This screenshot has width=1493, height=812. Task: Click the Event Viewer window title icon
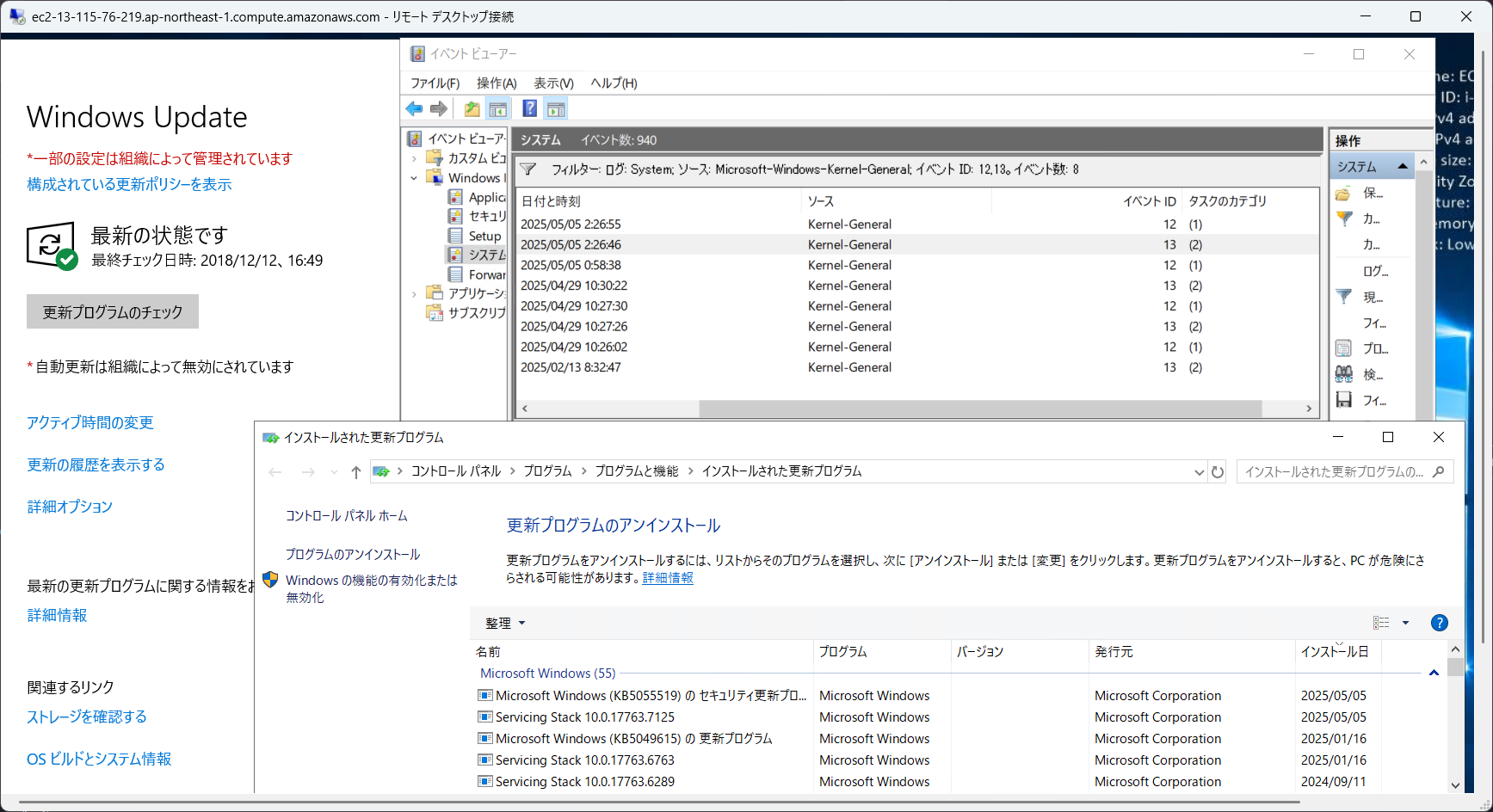[x=417, y=54]
